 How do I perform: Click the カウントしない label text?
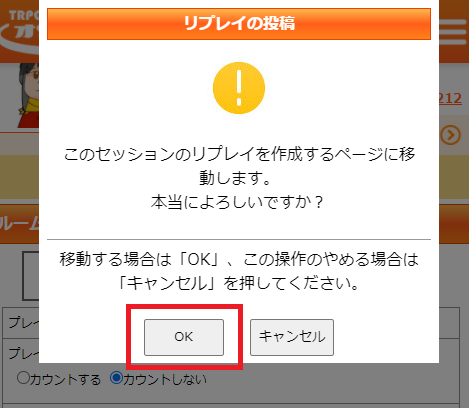point(165,380)
